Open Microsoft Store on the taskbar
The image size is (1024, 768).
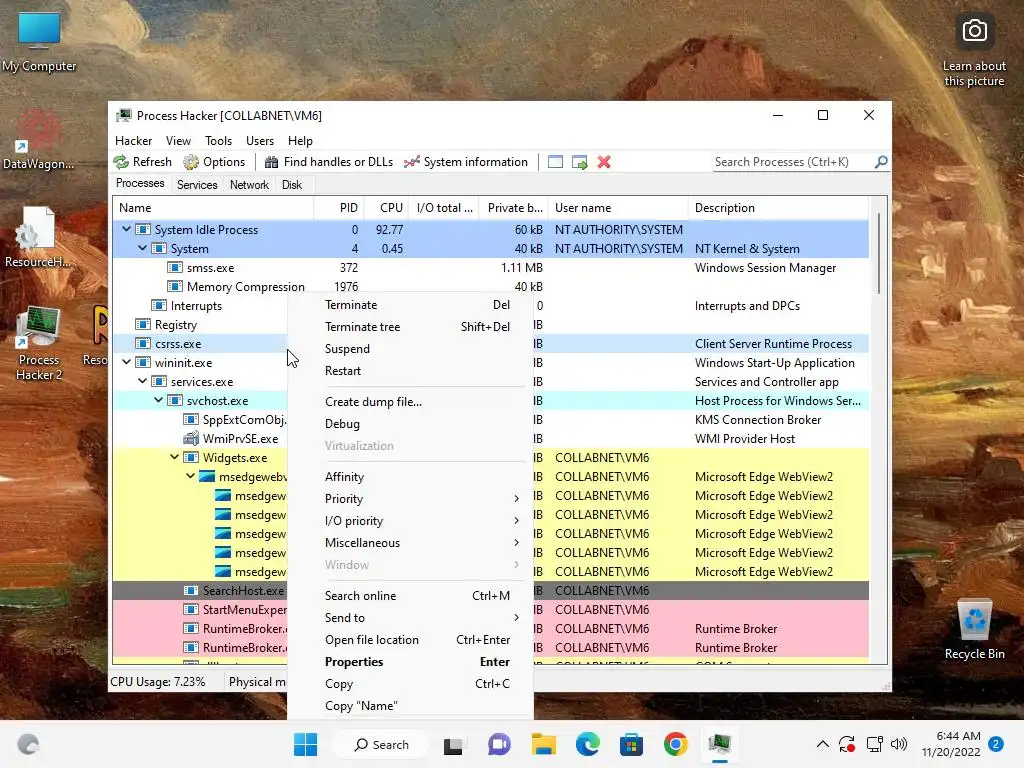click(632, 744)
